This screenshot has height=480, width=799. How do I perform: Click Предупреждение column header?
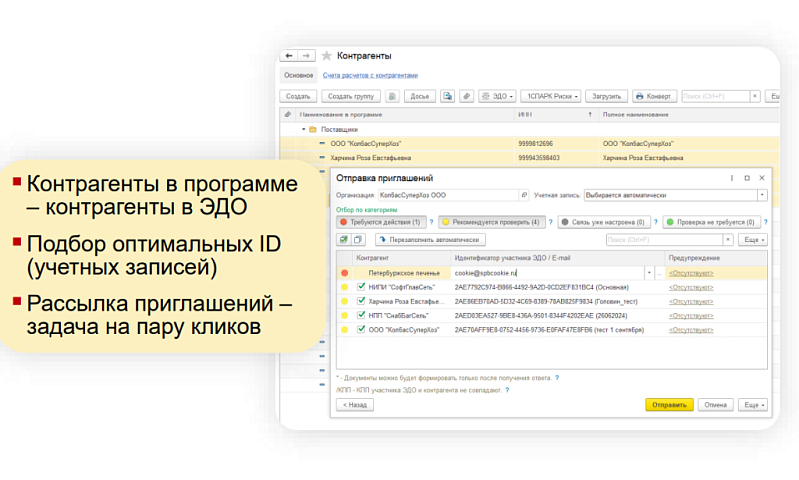click(x=716, y=258)
